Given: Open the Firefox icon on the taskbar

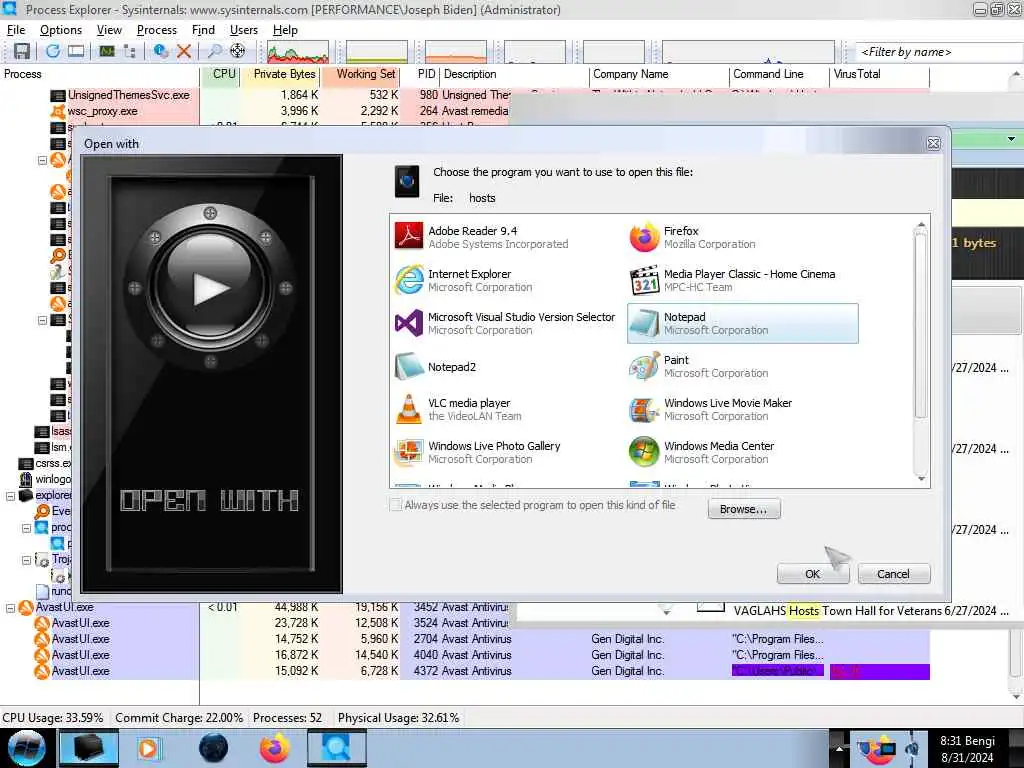Looking at the screenshot, I should coord(275,748).
